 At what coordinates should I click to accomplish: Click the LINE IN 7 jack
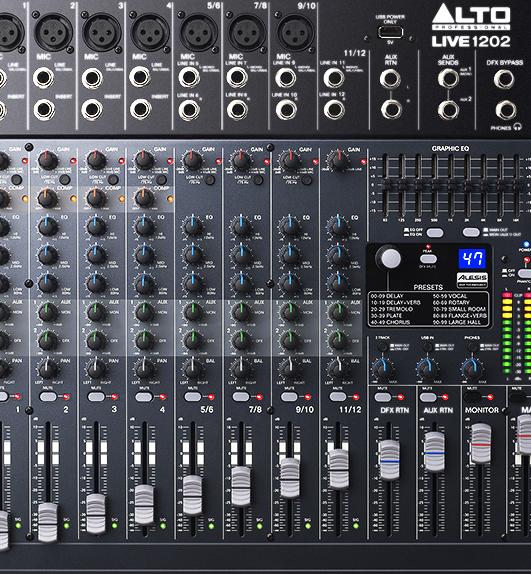click(237, 77)
